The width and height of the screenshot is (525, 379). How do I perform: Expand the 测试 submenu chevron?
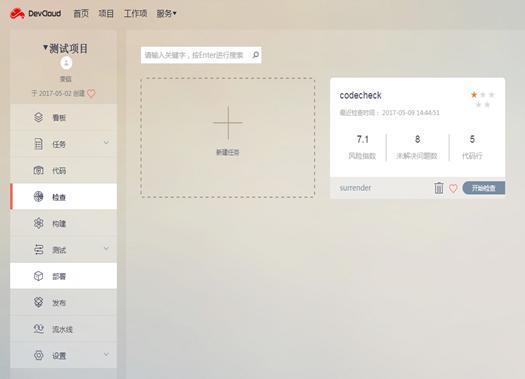[x=106, y=248]
